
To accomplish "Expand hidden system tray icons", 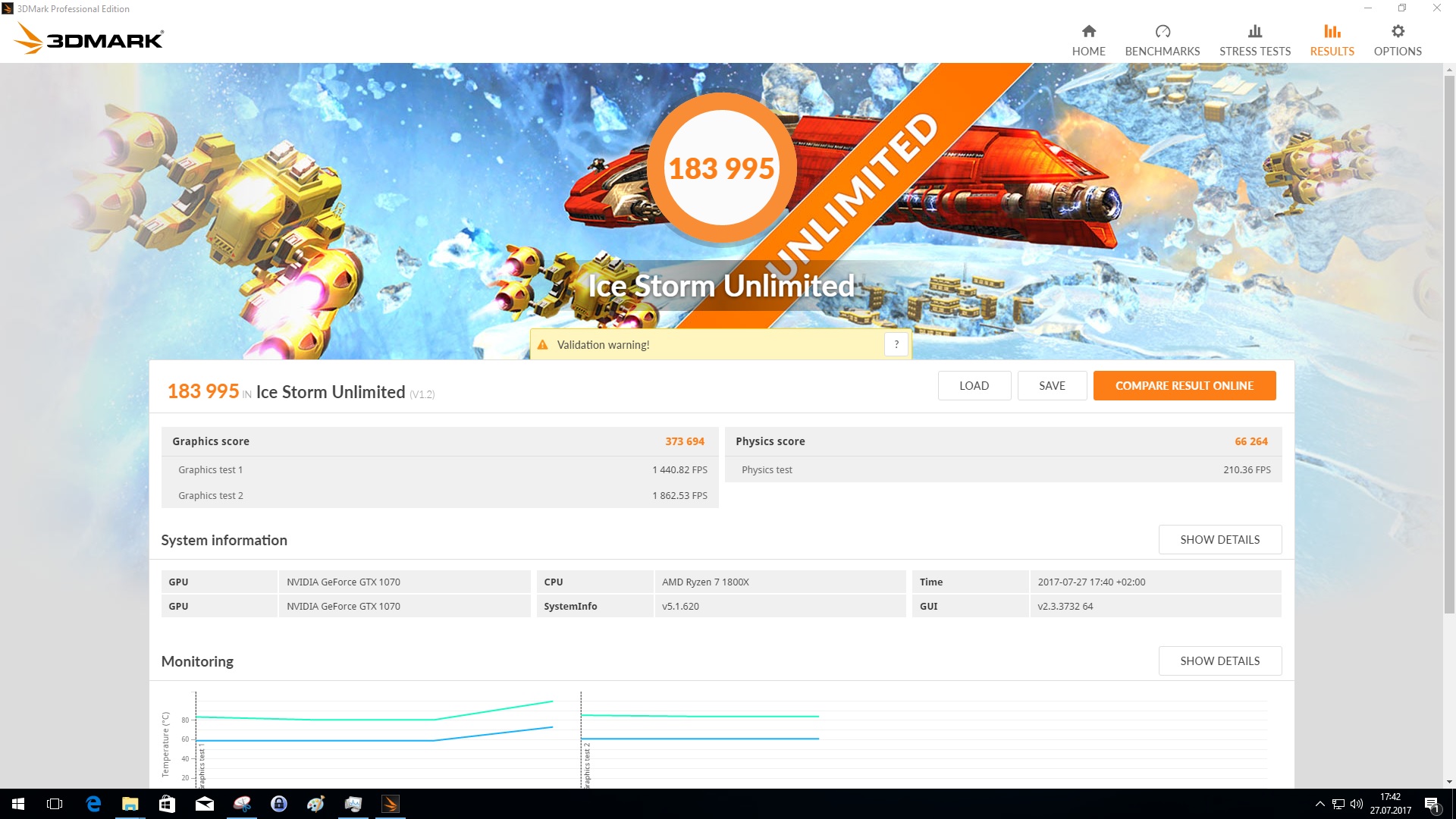I will click(1319, 804).
